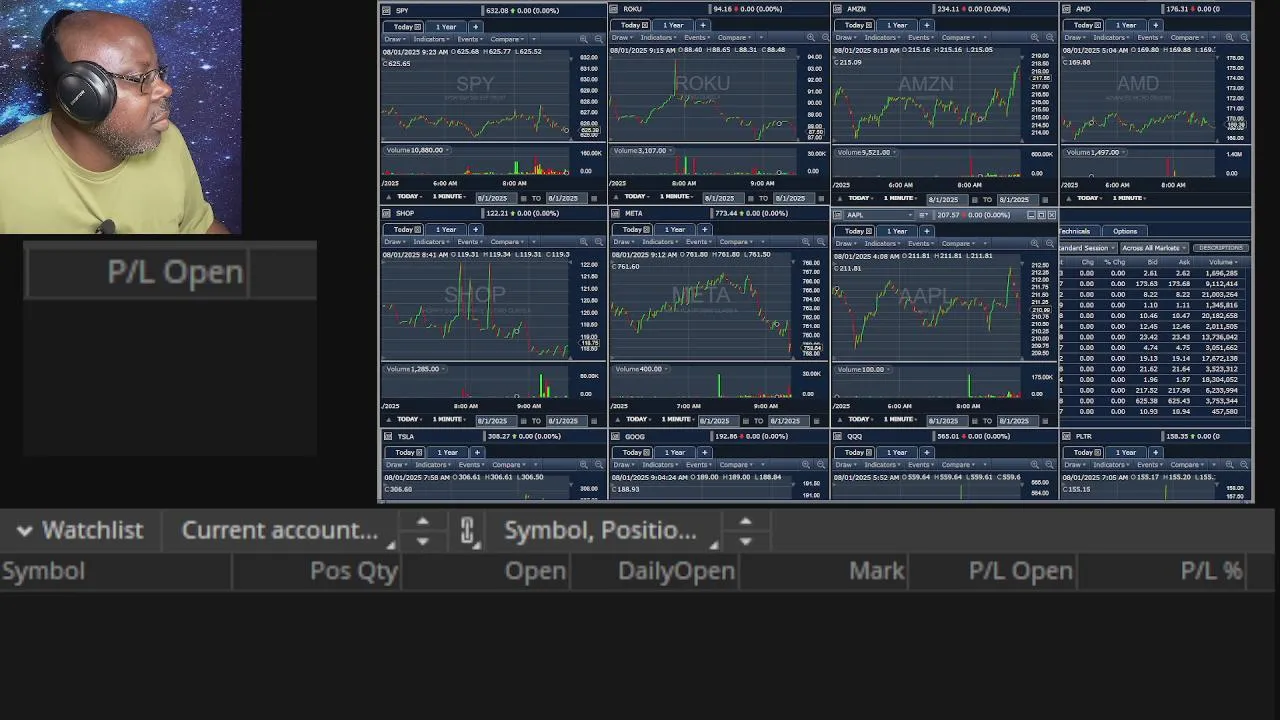1280x720 pixels.
Task: Click the SPY panel window icon
Action: (386, 10)
